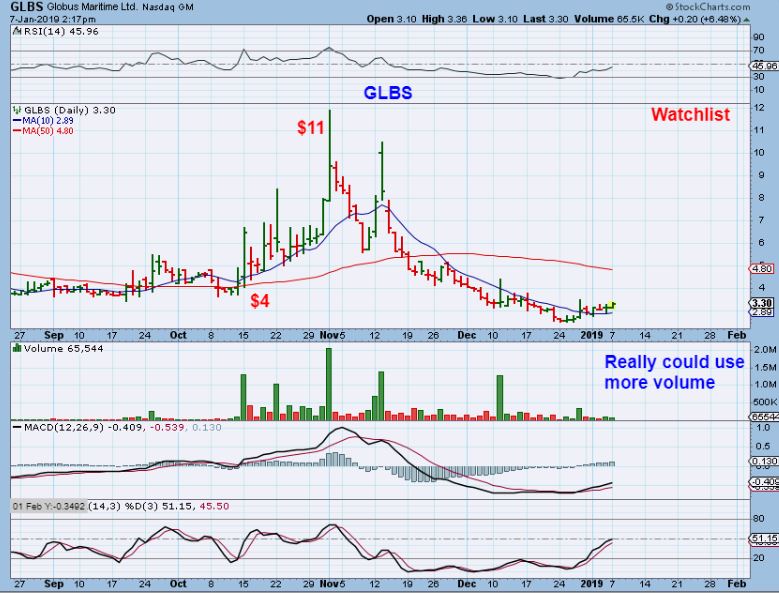Click the High 3.36 quote value
The width and height of the screenshot is (779, 593).
pyautogui.click(x=444, y=19)
